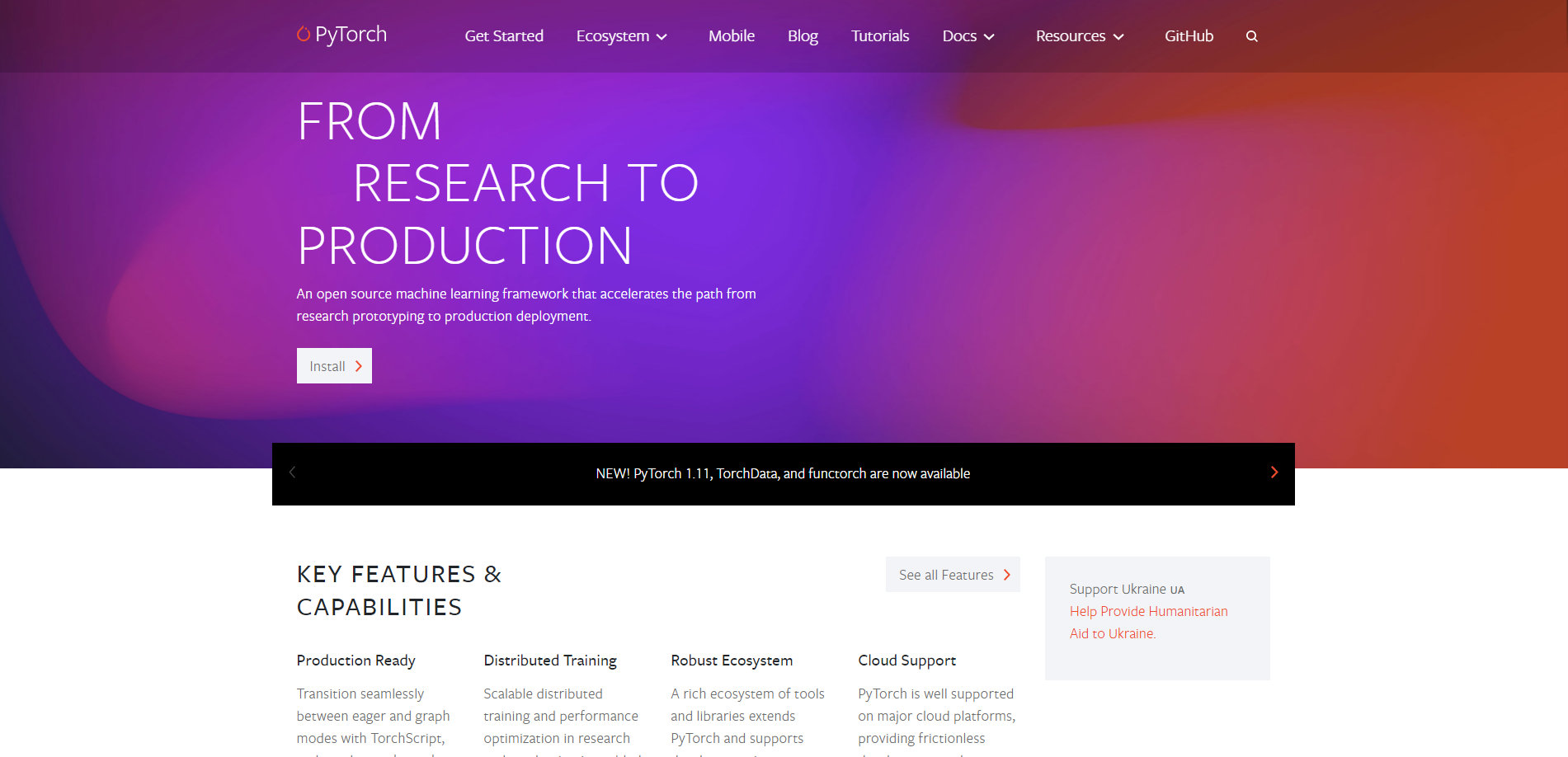Click the Install button
This screenshot has height=757, width=1568.
coord(334,366)
